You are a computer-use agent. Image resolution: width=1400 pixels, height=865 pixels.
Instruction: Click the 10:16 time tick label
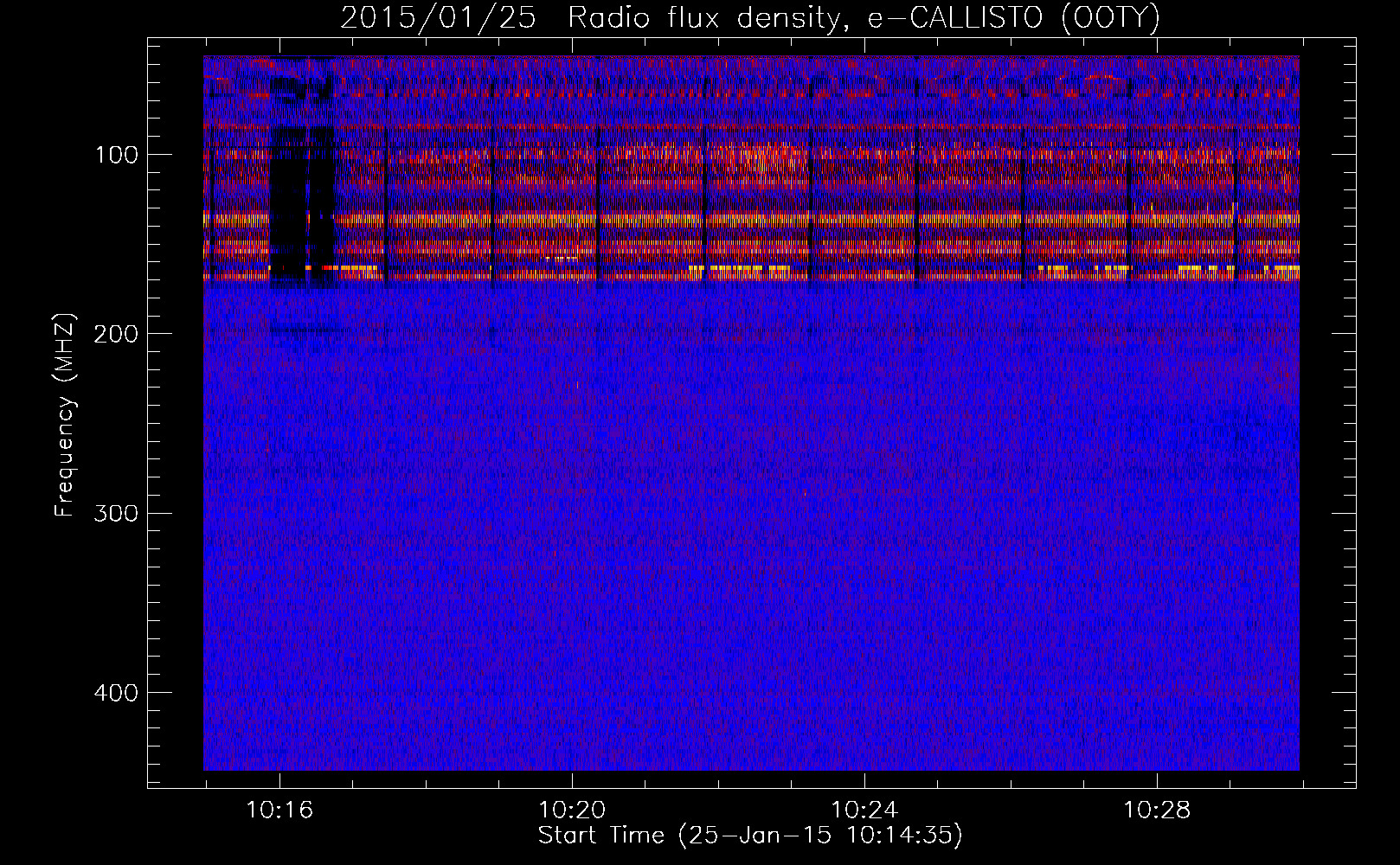pyautogui.click(x=279, y=811)
